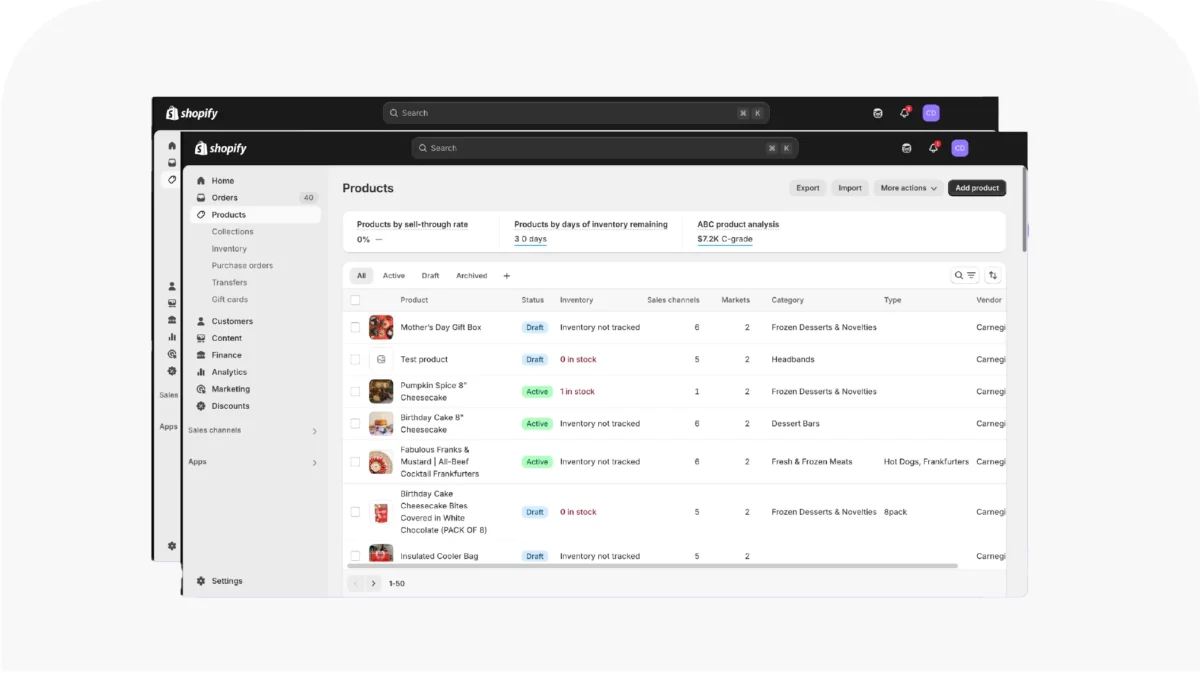
Task: Open Home icon in front sidebar
Action: [x=201, y=181]
